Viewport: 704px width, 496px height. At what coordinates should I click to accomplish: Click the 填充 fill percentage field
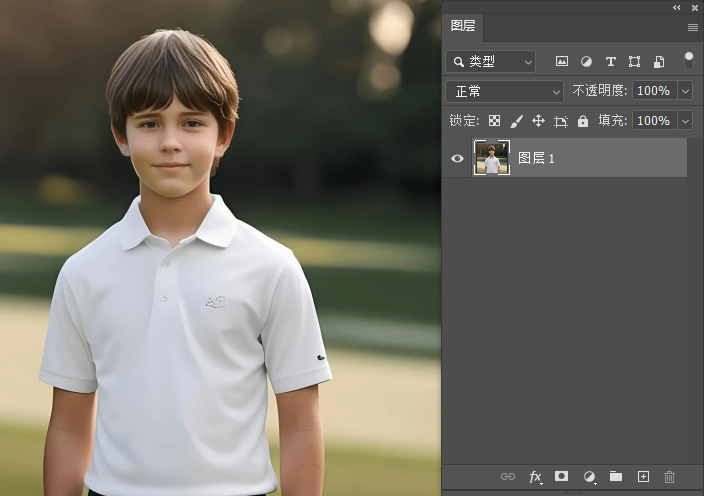point(653,121)
